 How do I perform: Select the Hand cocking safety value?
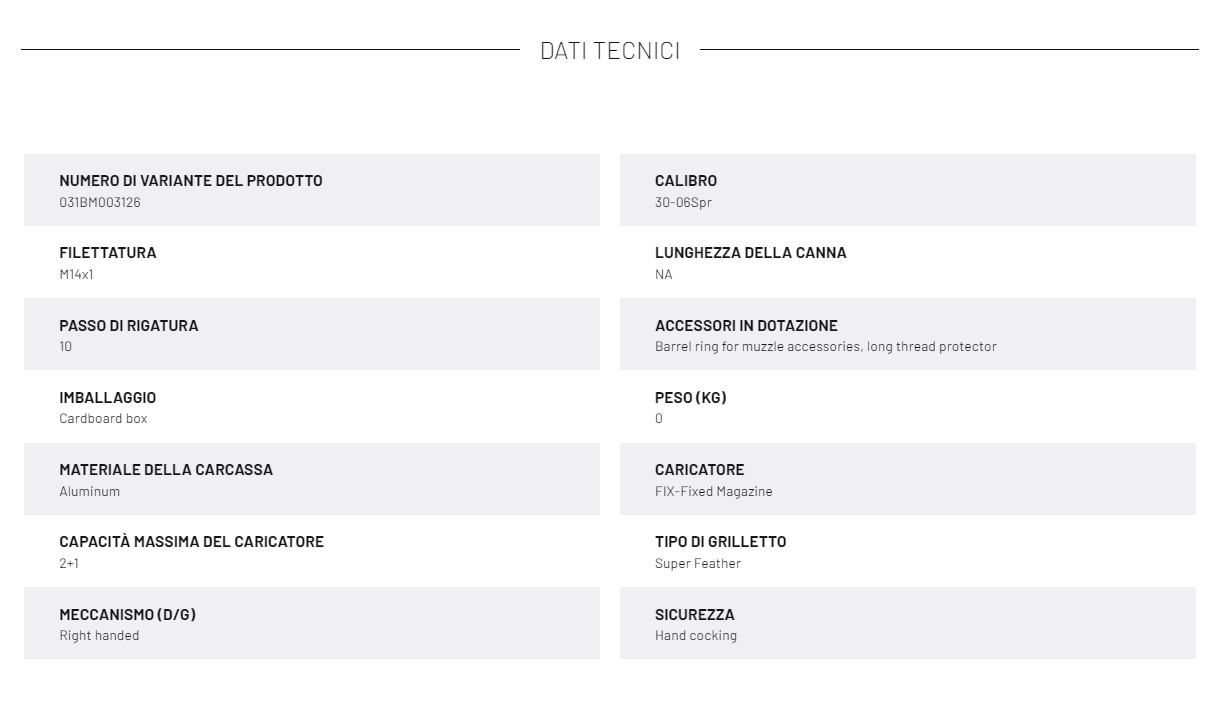point(696,635)
